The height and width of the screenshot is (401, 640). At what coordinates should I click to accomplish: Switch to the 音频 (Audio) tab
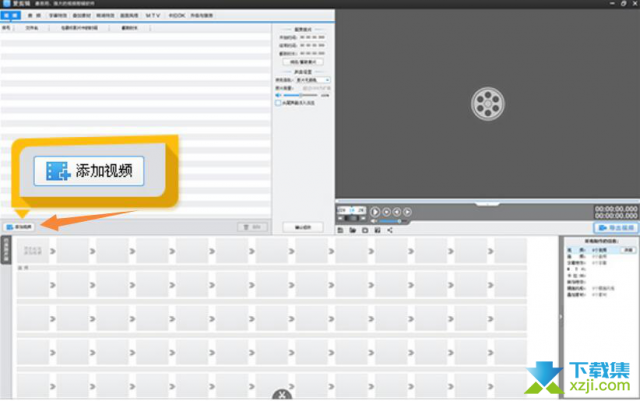tap(34, 16)
